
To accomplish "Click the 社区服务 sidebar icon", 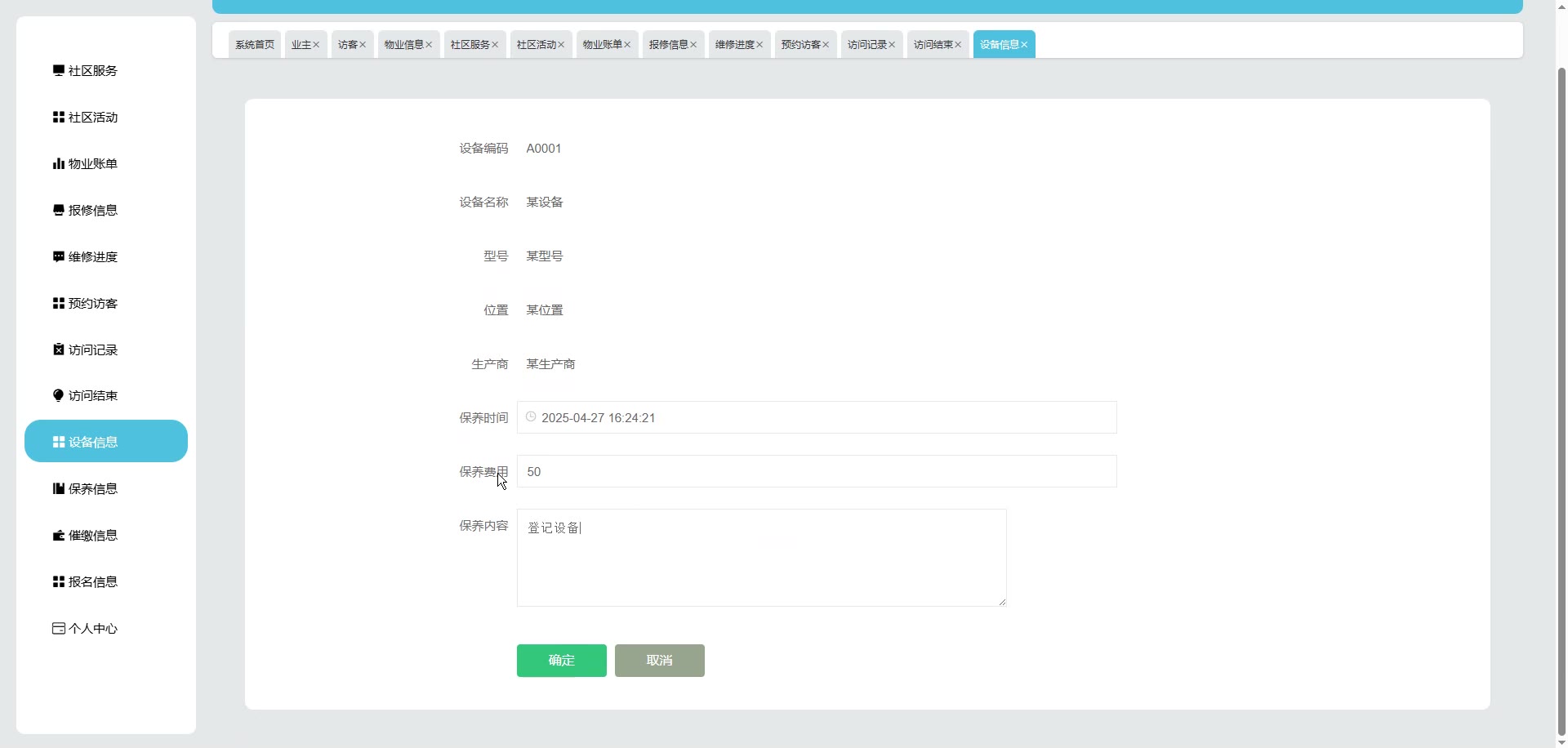I will click(x=58, y=71).
